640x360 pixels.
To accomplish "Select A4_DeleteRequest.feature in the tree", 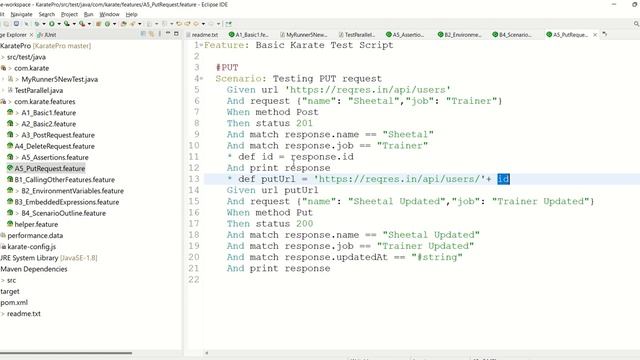I will [x=54, y=146].
